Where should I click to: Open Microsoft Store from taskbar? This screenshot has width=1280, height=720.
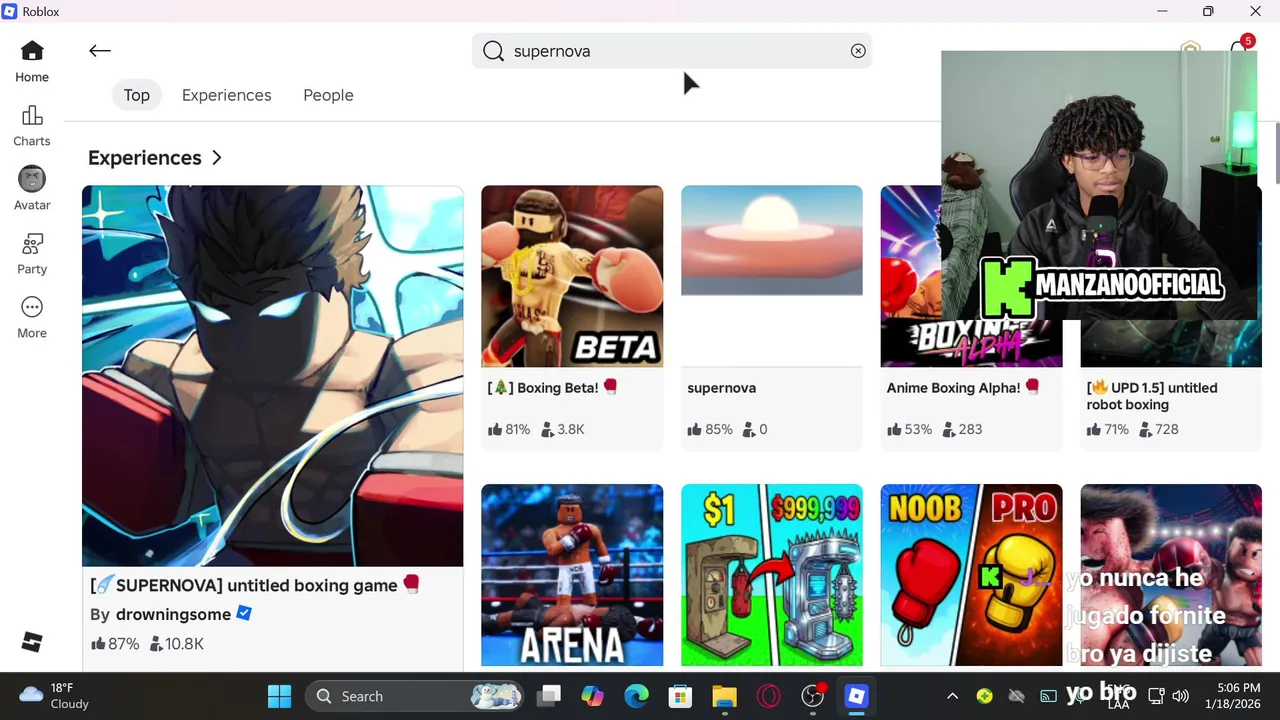681,696
